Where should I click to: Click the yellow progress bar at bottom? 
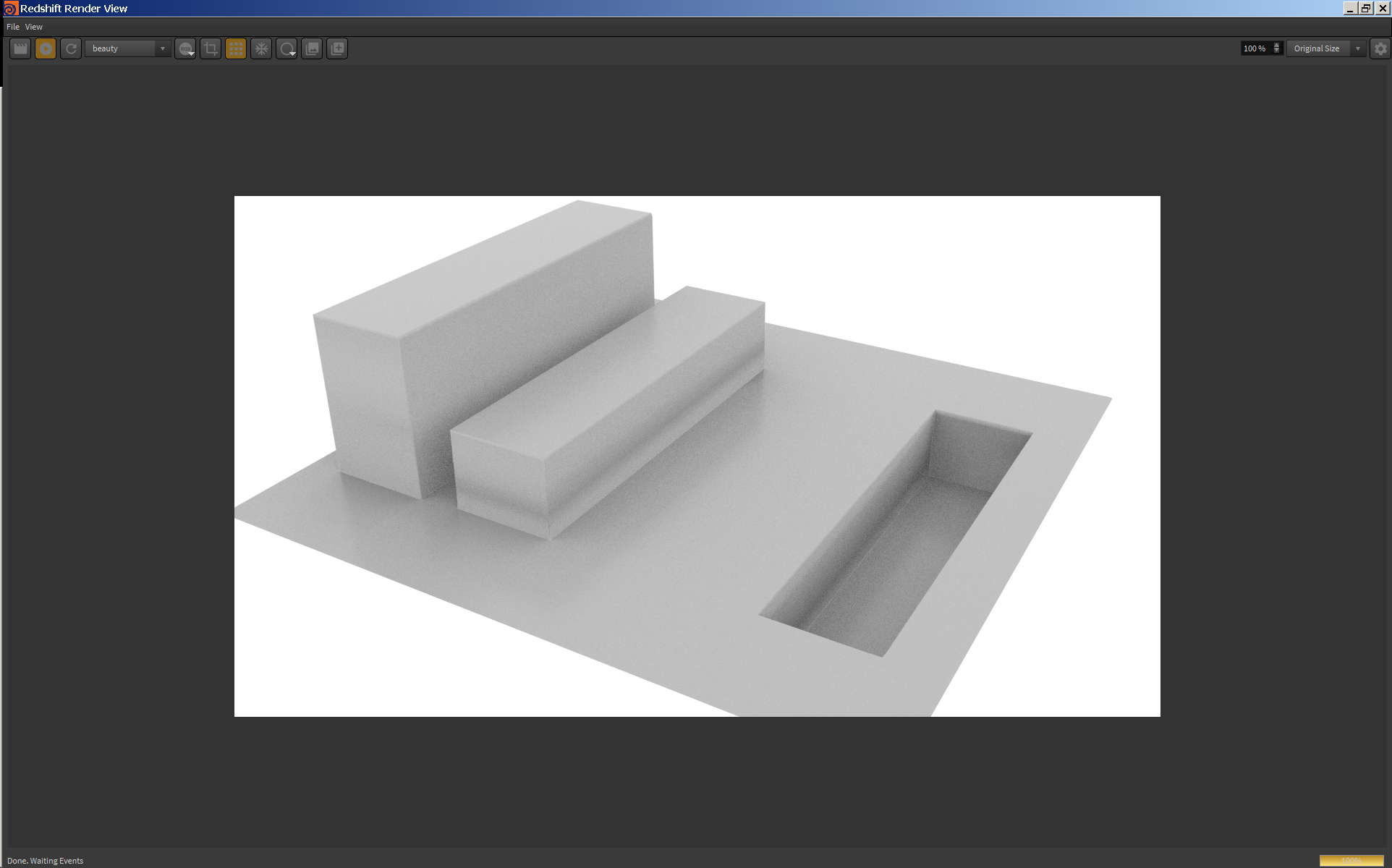pos(1351,861)
